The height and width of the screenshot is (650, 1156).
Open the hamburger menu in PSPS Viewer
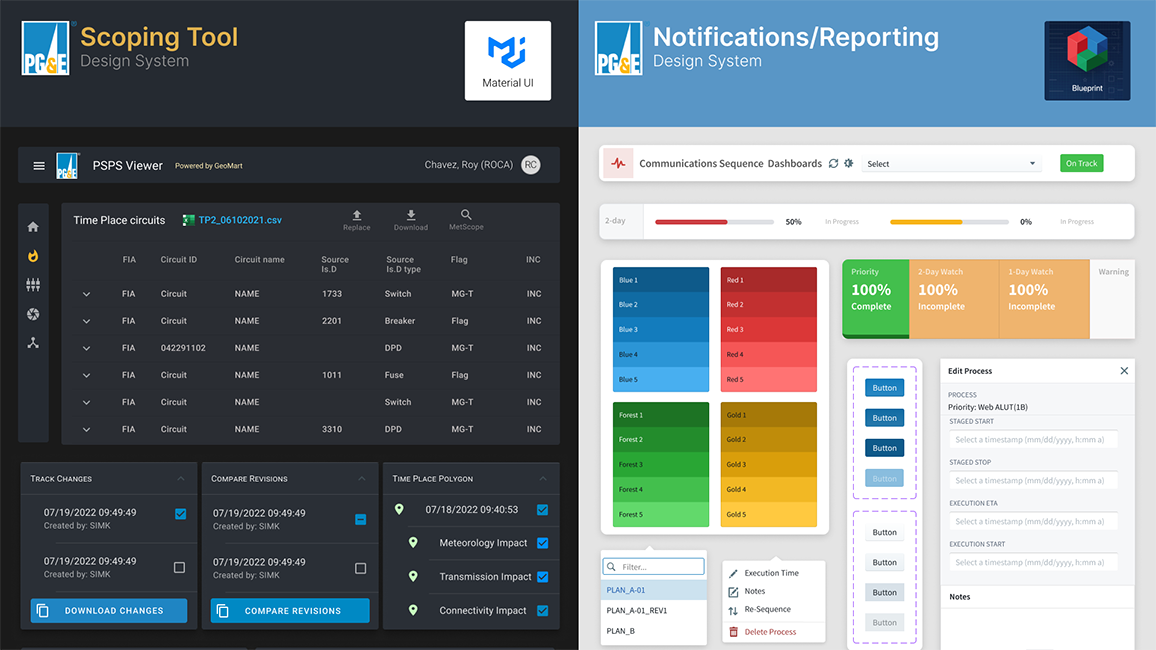38,165
